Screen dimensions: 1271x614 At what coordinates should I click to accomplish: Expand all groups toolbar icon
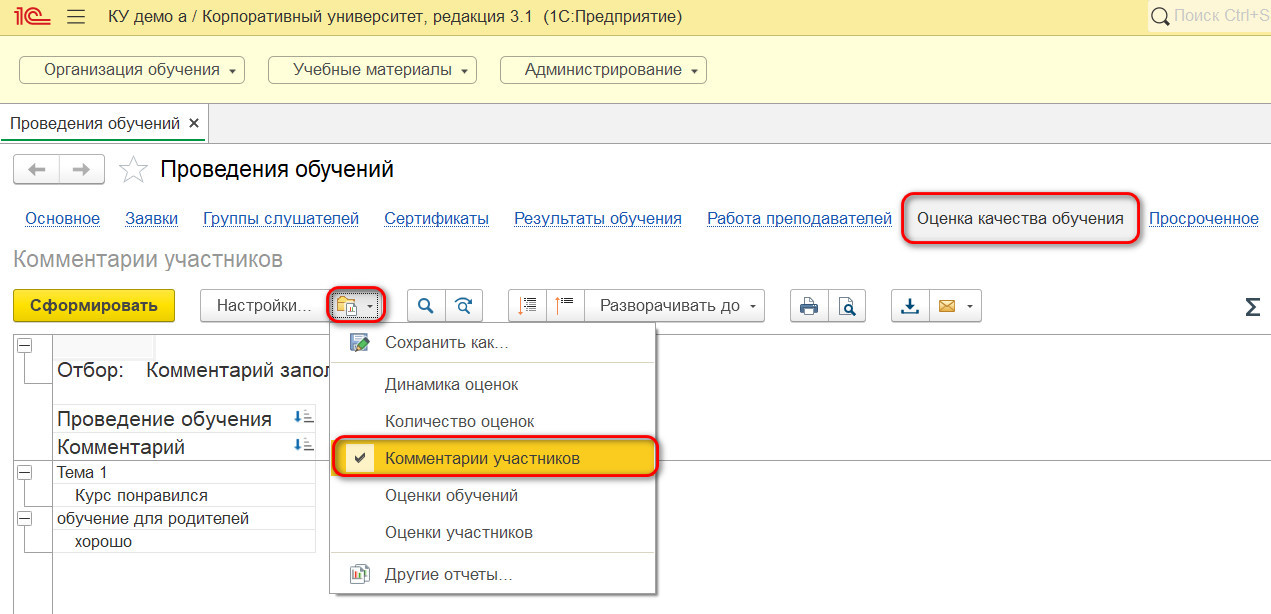click(566, 306)
